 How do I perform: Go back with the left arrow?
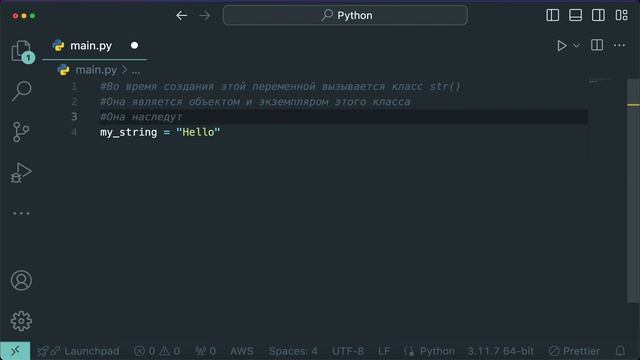182,16
